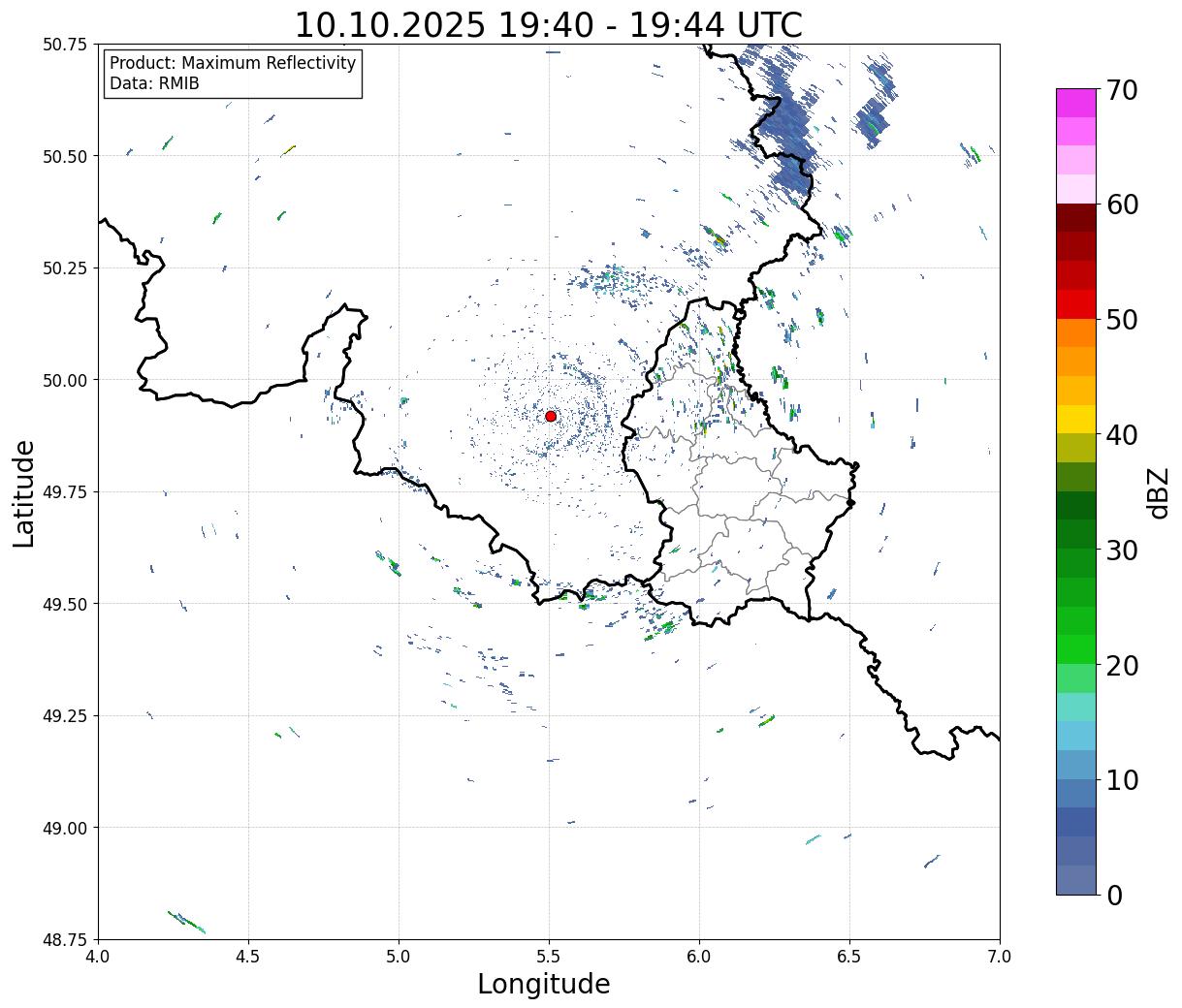Click the colorbar tick label '30'
Viewport: 1182px width, 1008px height.
(1122, 550)
